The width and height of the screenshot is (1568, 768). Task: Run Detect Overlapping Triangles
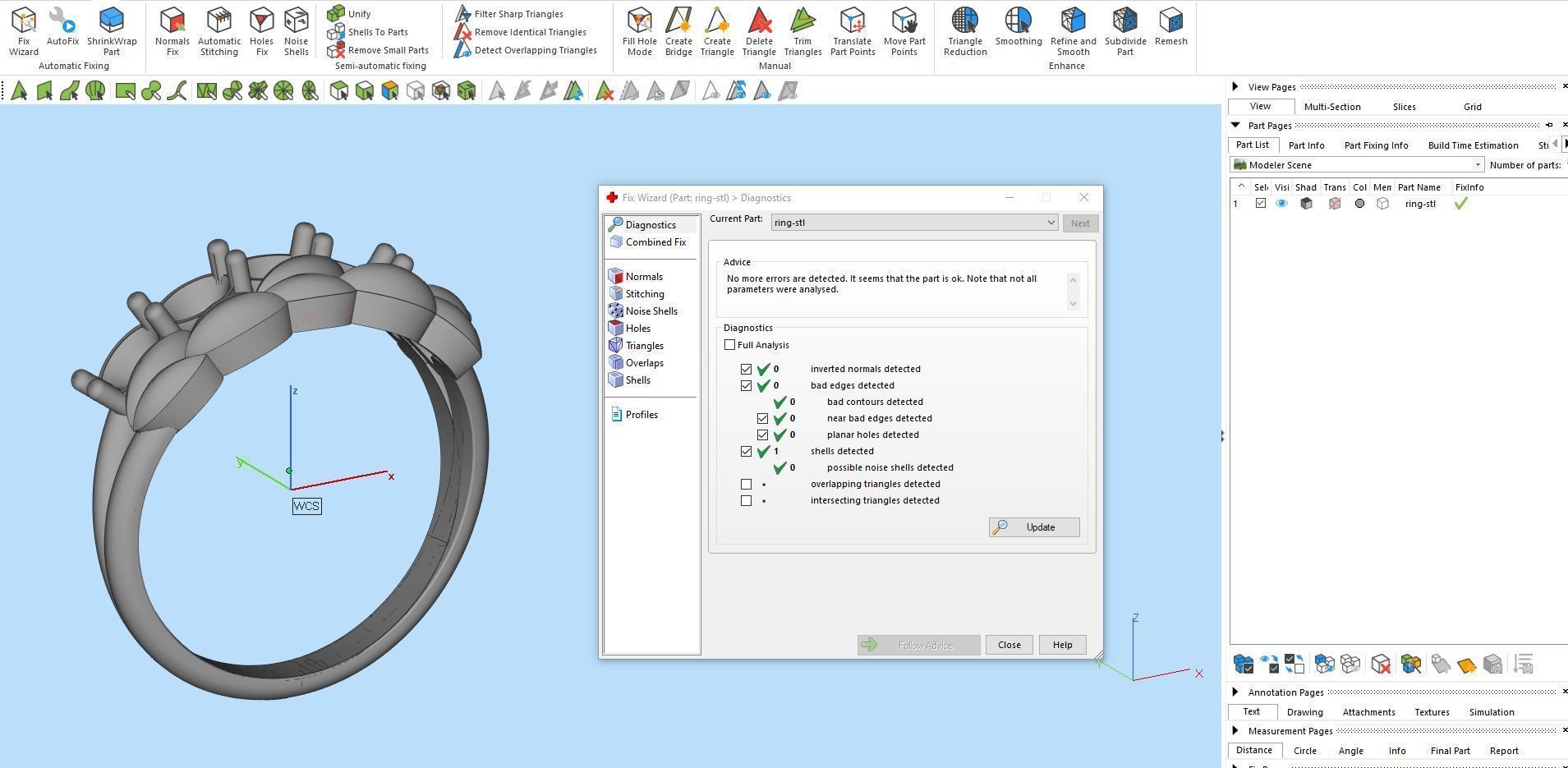coord(526,50)
